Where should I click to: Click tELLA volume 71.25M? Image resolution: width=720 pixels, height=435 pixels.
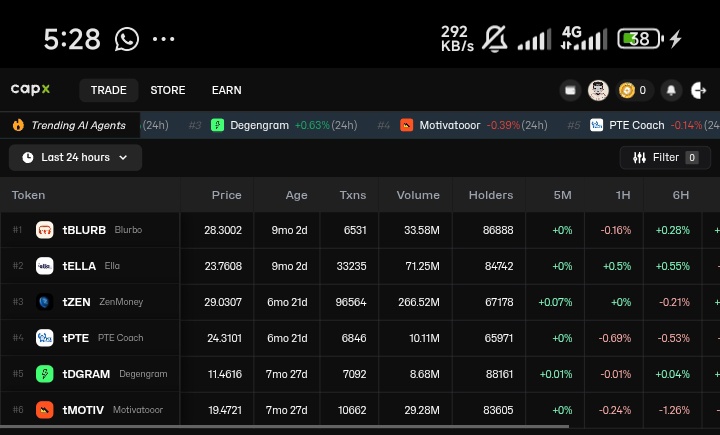tap(422, 266)
